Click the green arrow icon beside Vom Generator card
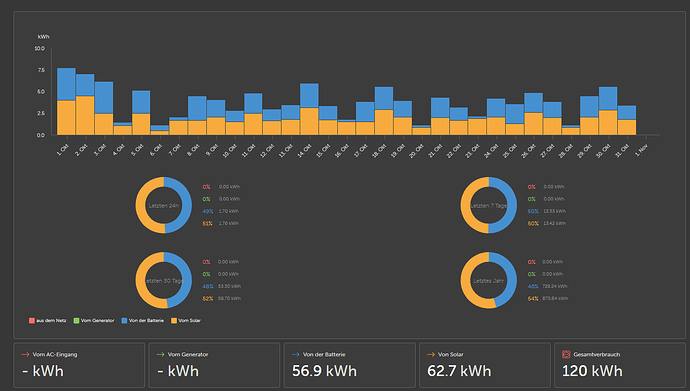 tap(160, 354)
